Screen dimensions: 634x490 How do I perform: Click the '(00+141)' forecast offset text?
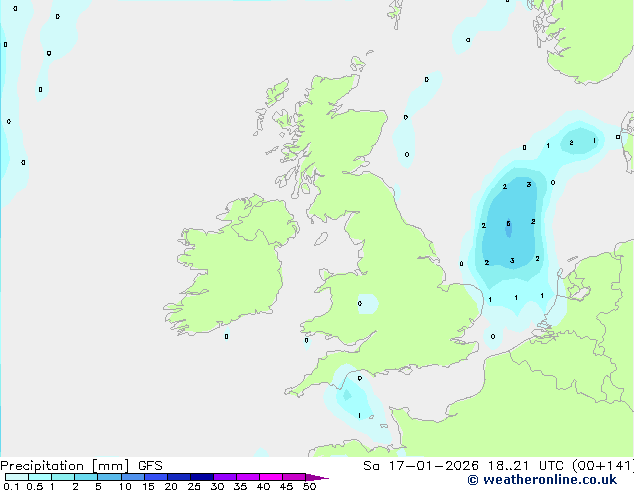pyautogui.click(x=602, y=466)
